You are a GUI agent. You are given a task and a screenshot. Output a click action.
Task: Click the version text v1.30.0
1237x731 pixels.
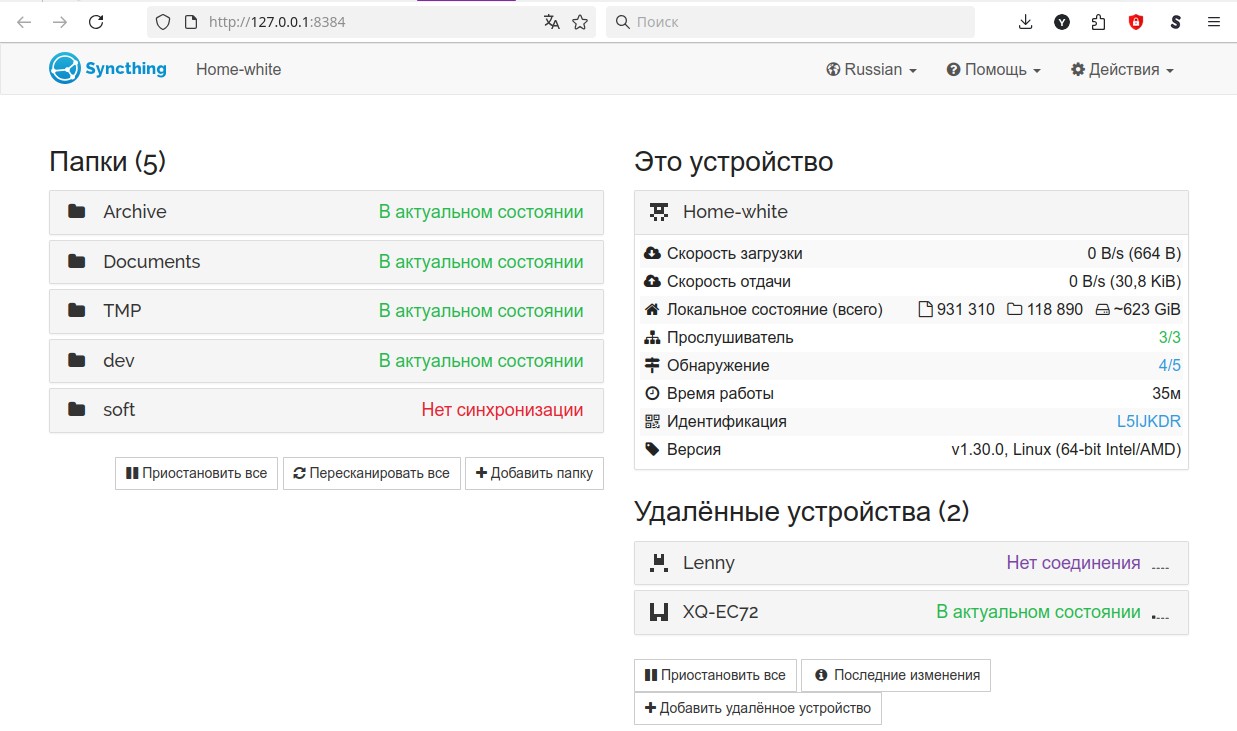point(1066,450)
